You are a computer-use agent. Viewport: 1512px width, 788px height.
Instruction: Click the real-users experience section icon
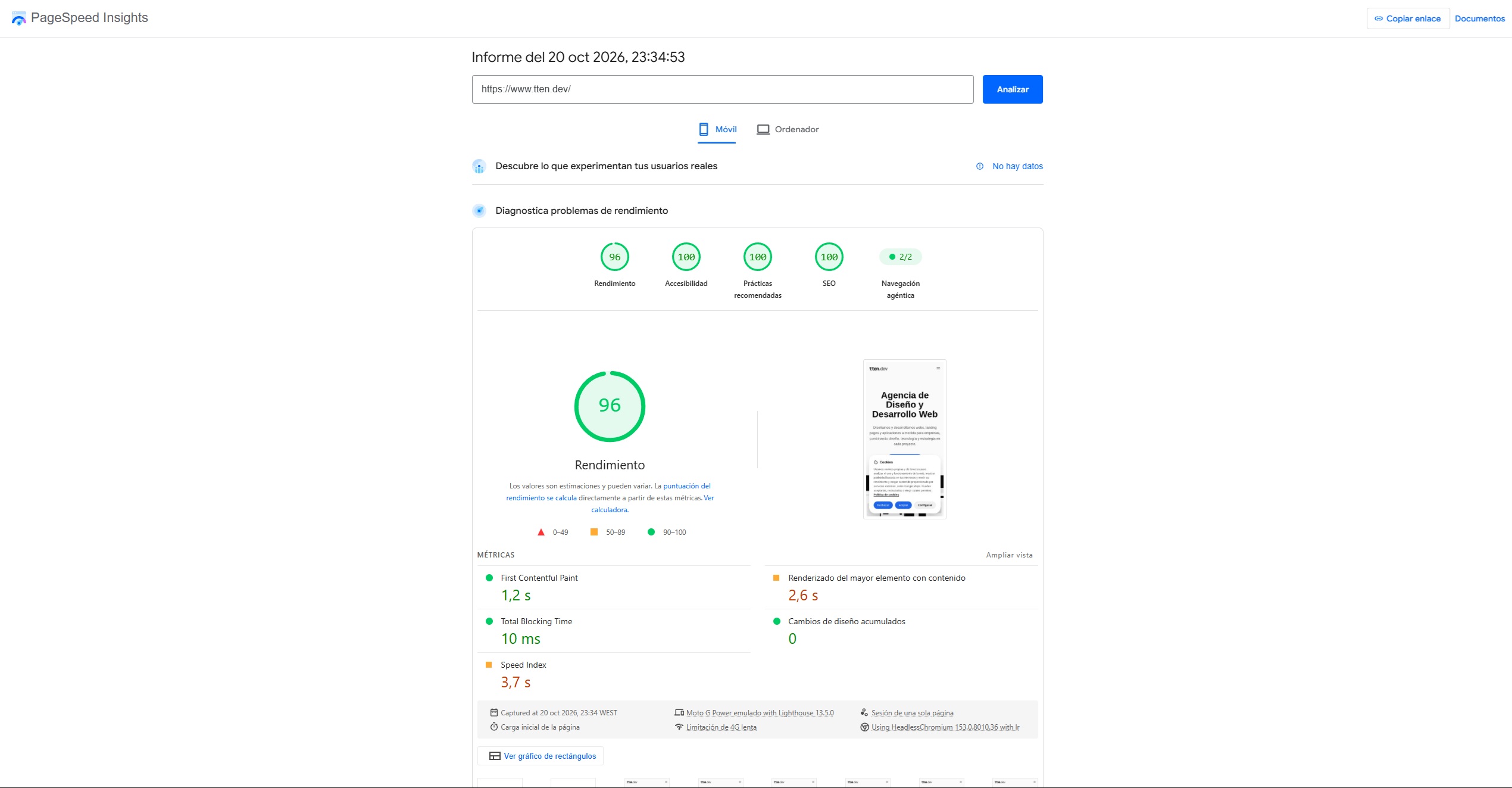pyautogui.click(x=479, y=166)
